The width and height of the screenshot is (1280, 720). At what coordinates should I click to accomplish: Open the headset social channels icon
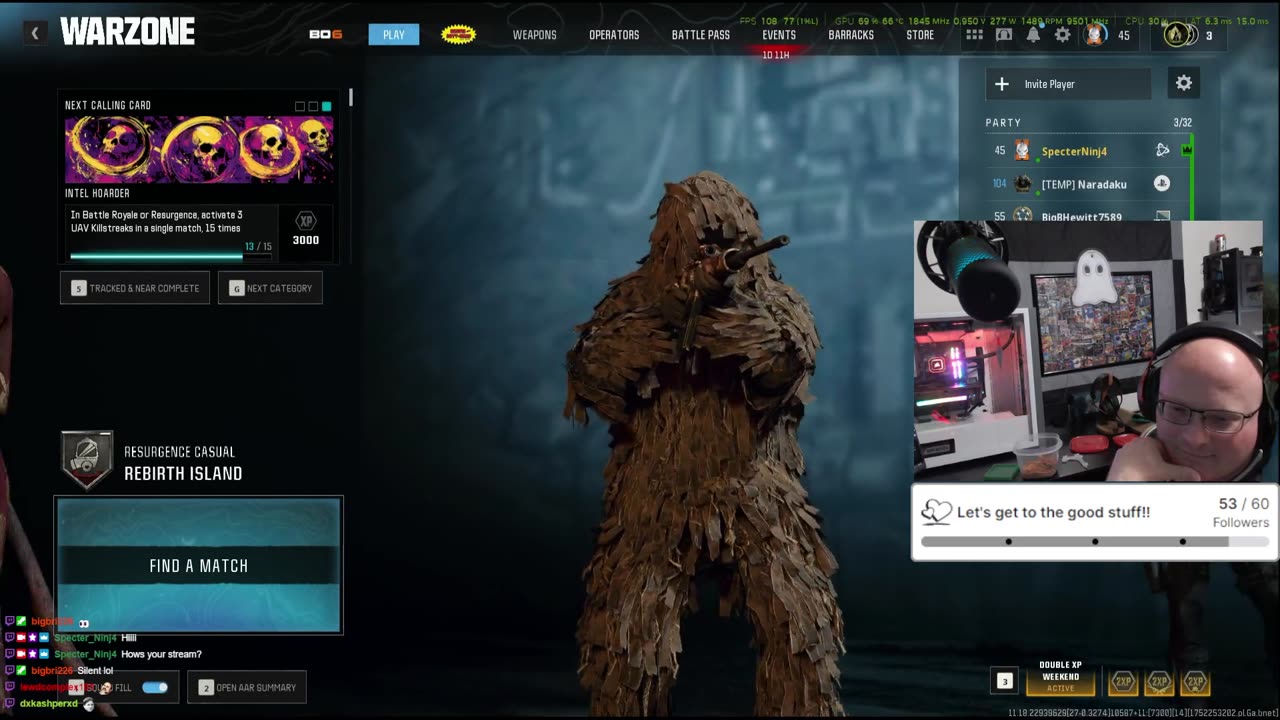click(1004, 35)
